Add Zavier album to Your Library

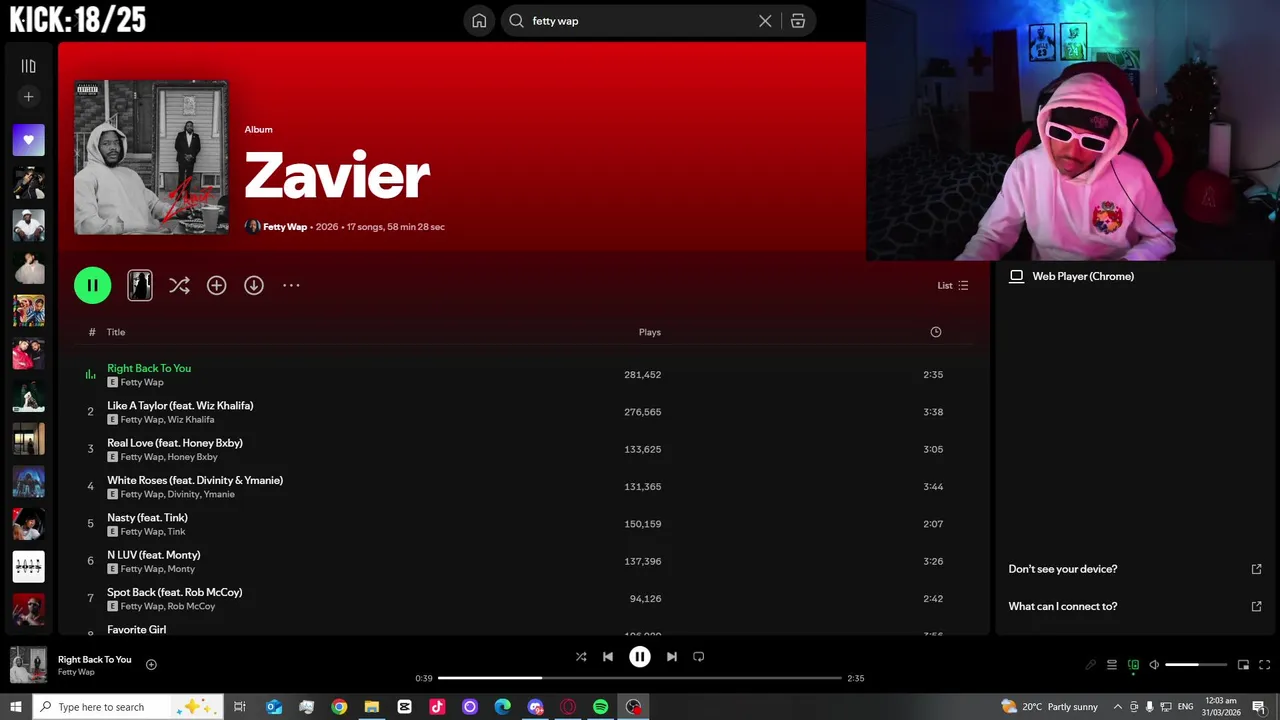(216, 285)
